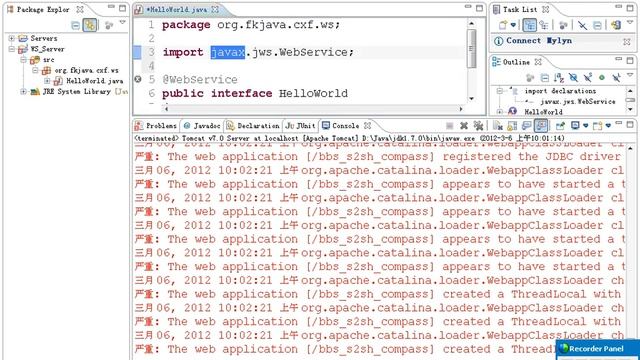Toggle Hide Local Types in Outline
This screenshot has width=640, height=360.
click(x=616, y=77)
